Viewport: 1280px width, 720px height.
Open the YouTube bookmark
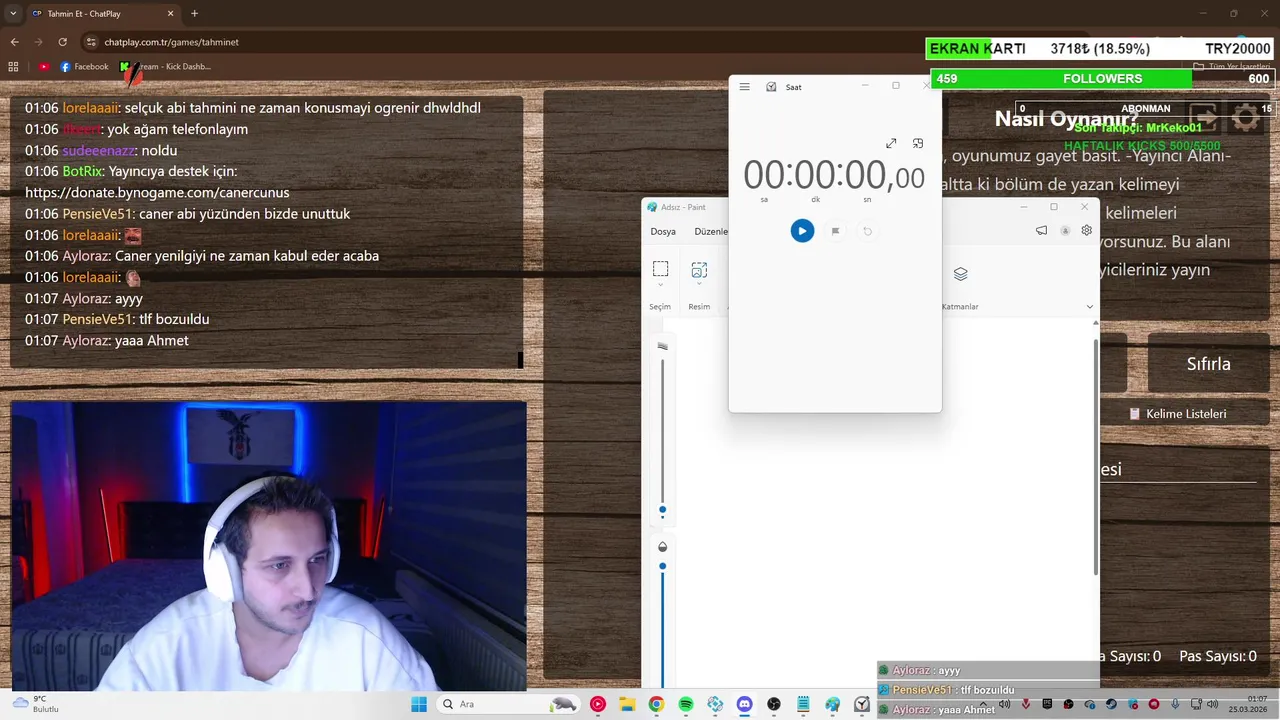[44, 67]
